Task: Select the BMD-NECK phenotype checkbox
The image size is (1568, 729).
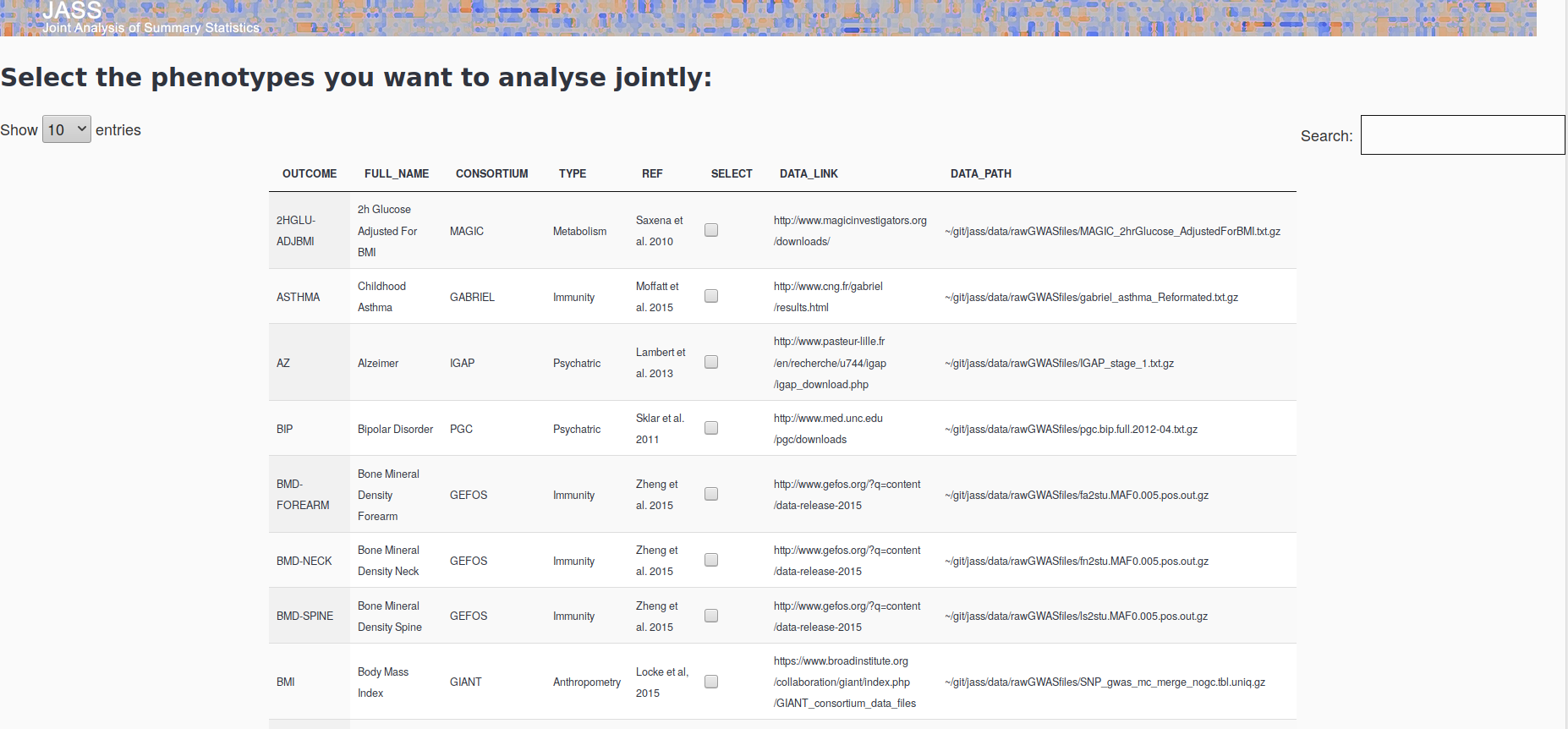Action: point(711,560)
